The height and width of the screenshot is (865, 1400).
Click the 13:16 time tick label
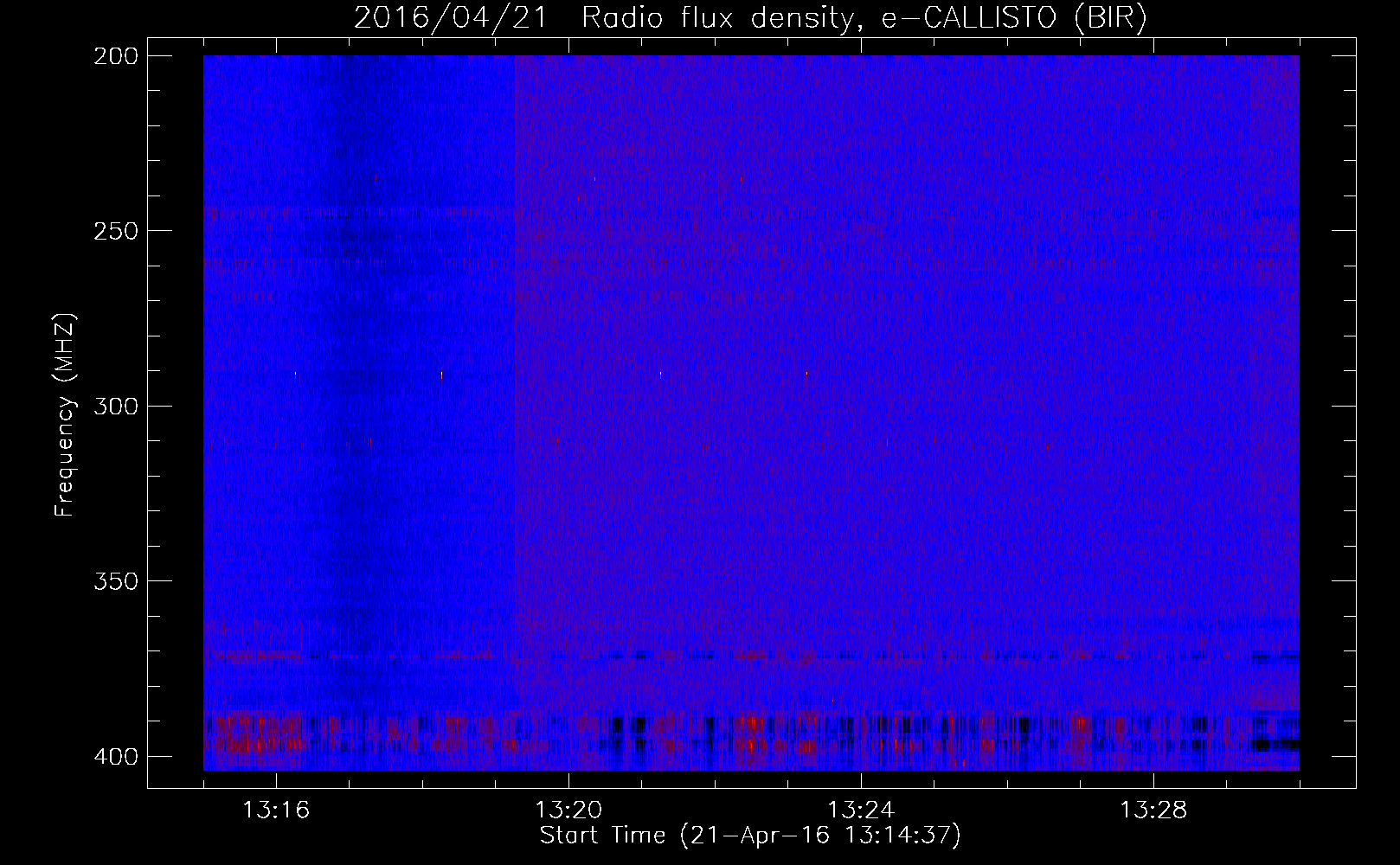pyautogui.click(x=276, y=811)
